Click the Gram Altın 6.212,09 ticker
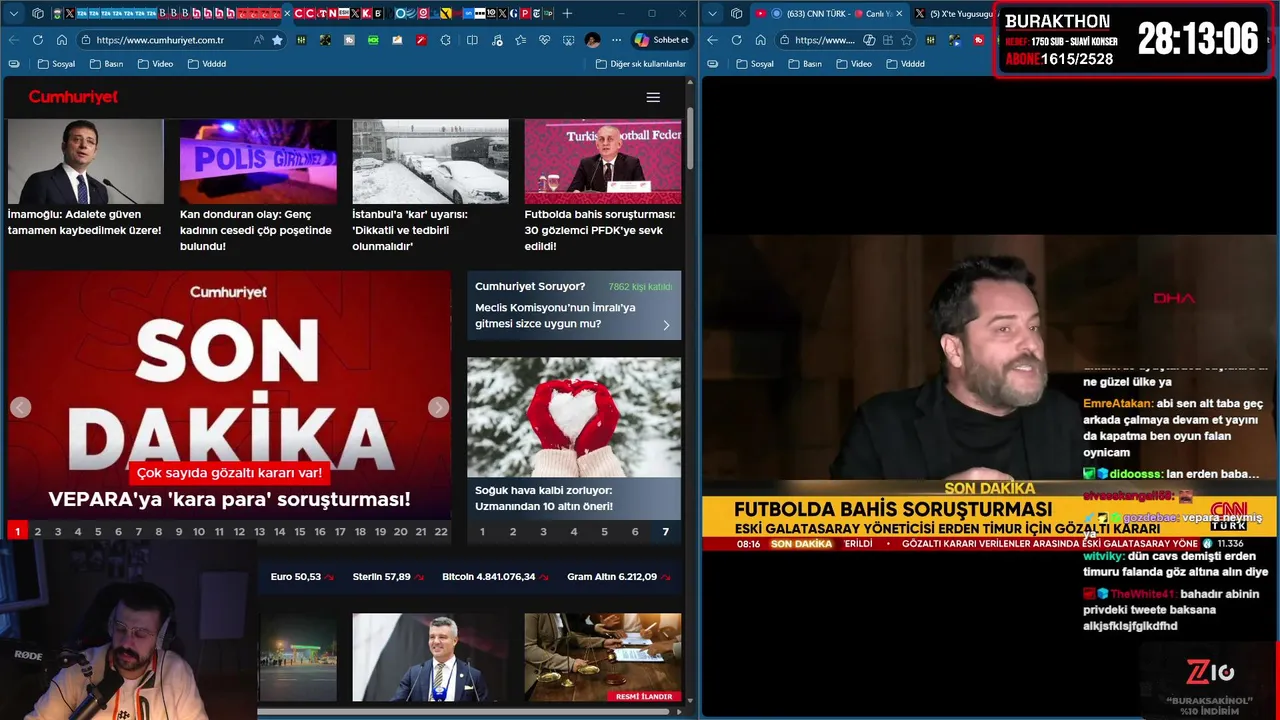Screen dimensions: 1280x720 click(618, 577)
